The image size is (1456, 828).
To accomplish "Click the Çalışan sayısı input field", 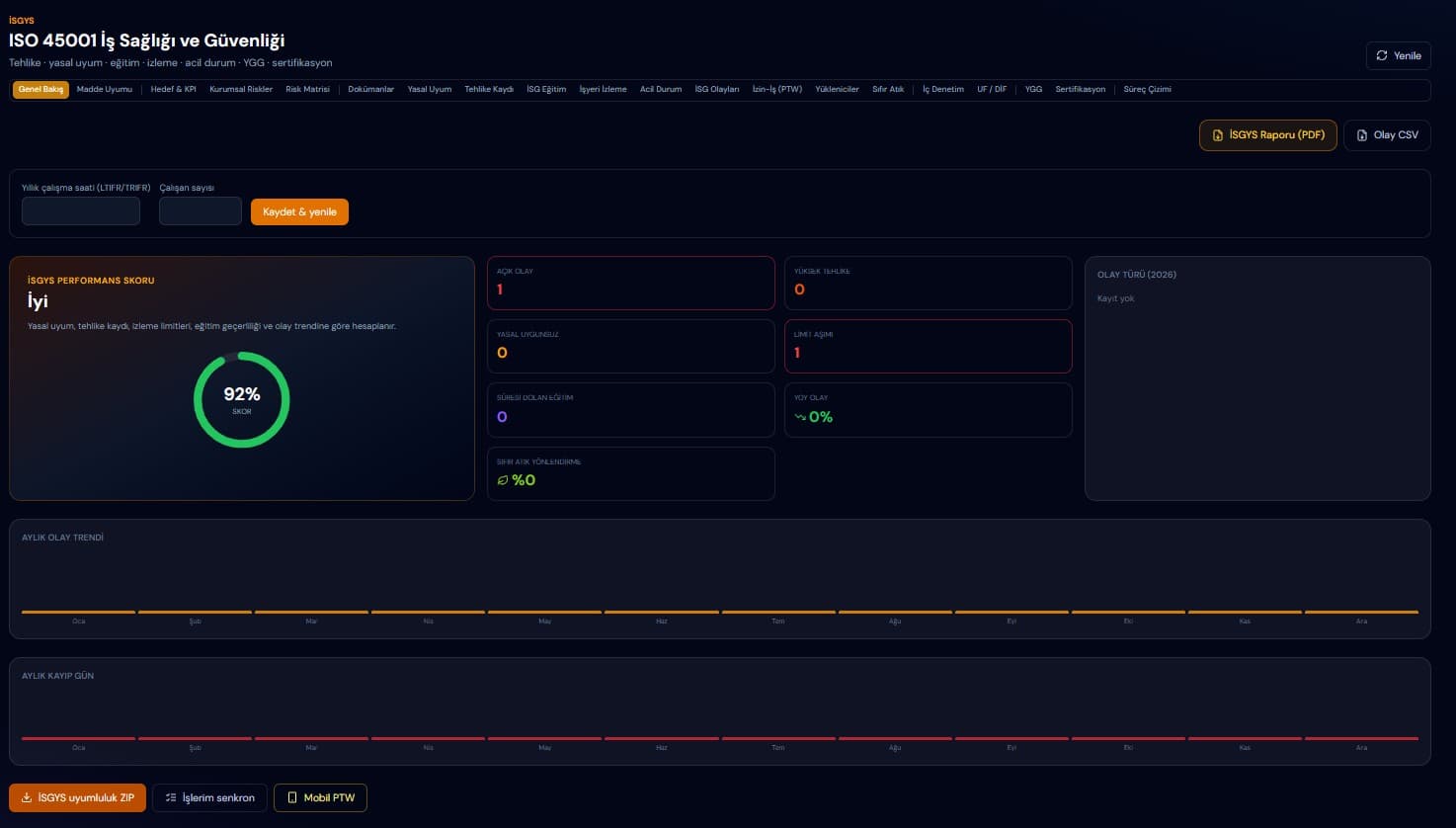I will 201,211.
